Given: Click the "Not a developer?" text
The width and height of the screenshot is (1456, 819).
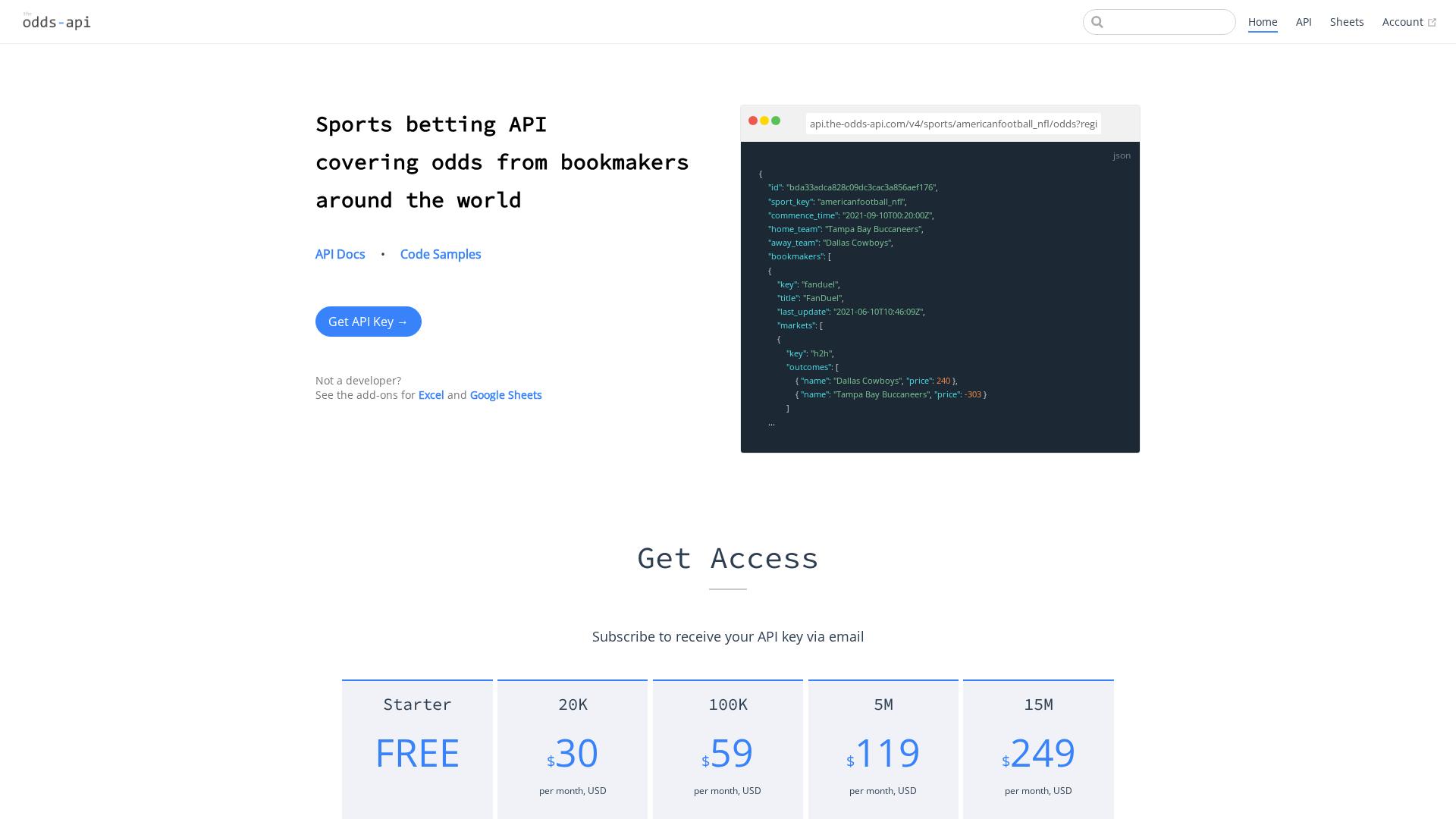Looking at the screenshot, I should (358, 381).
